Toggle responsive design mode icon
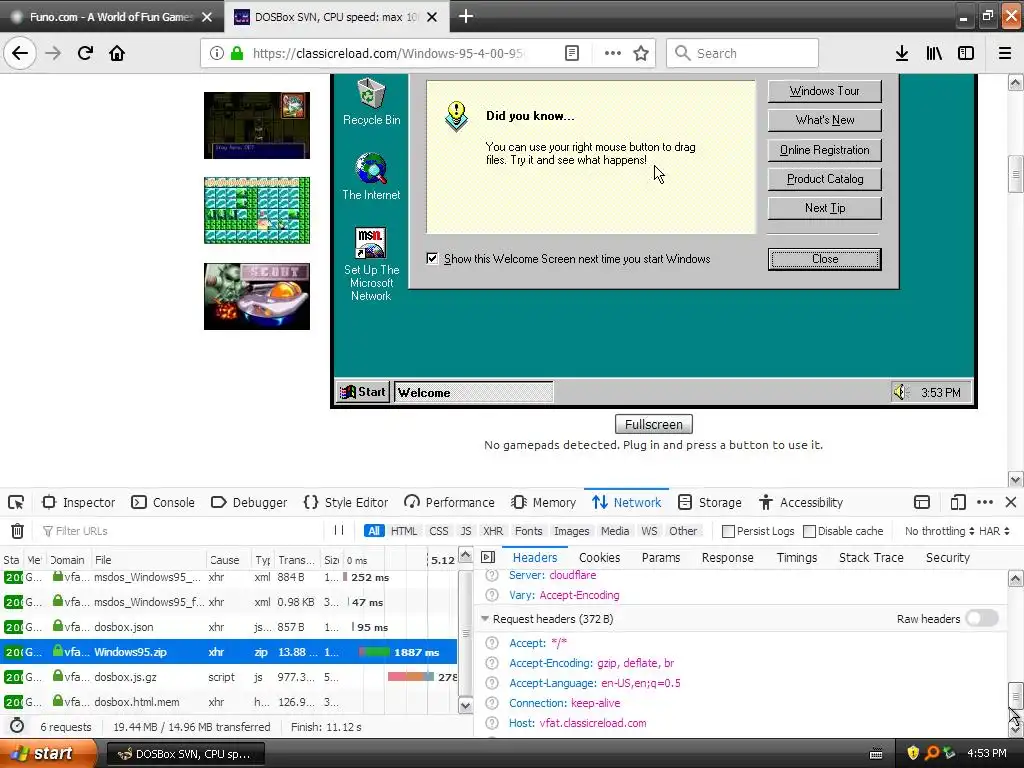Screen dimensions: 1024x768 point(958,502)
